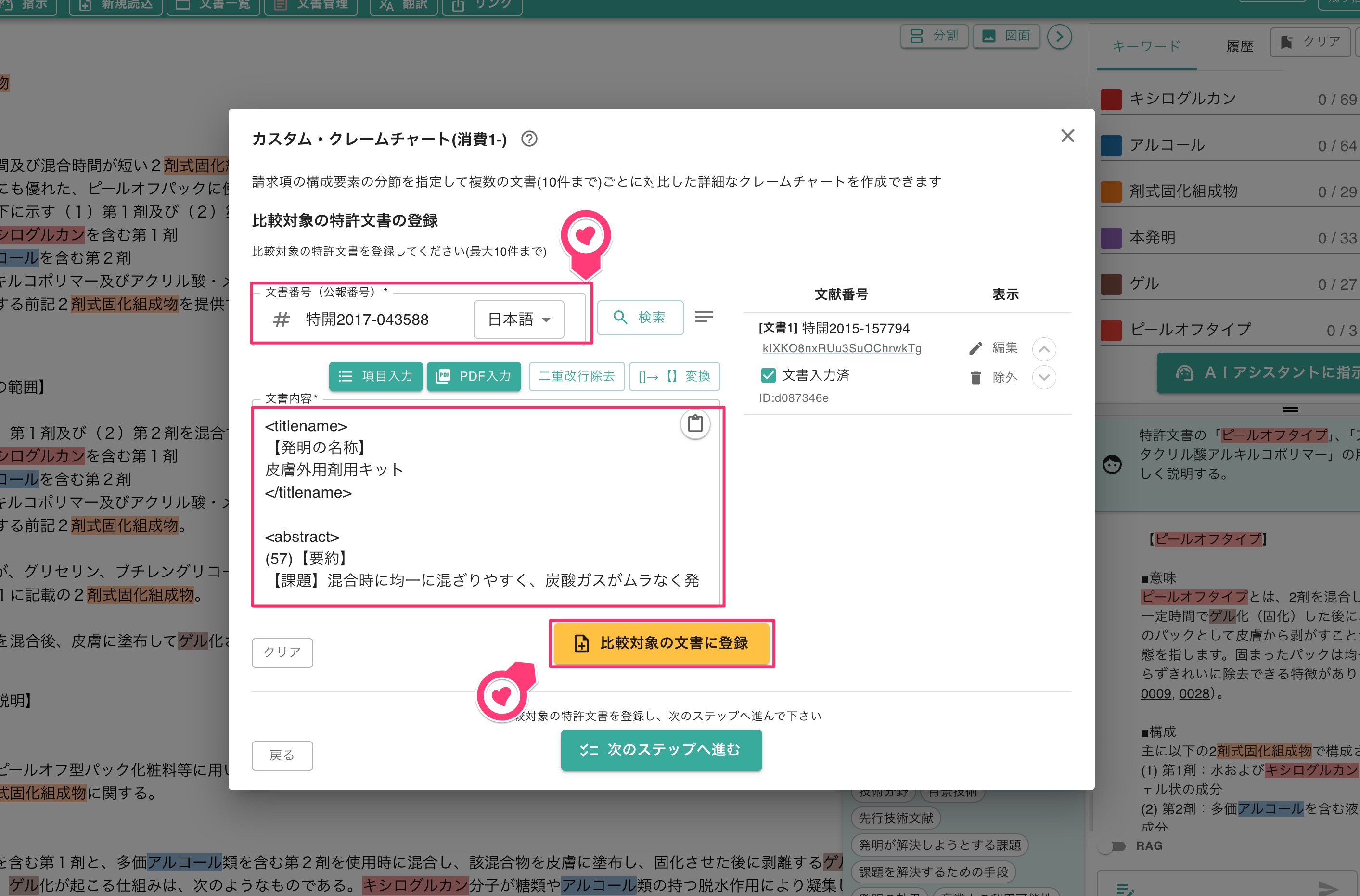Viewport: 1360px width, 896px height.
Task: Open the lines menu icon beside 検索
Action: coord(704,317)
